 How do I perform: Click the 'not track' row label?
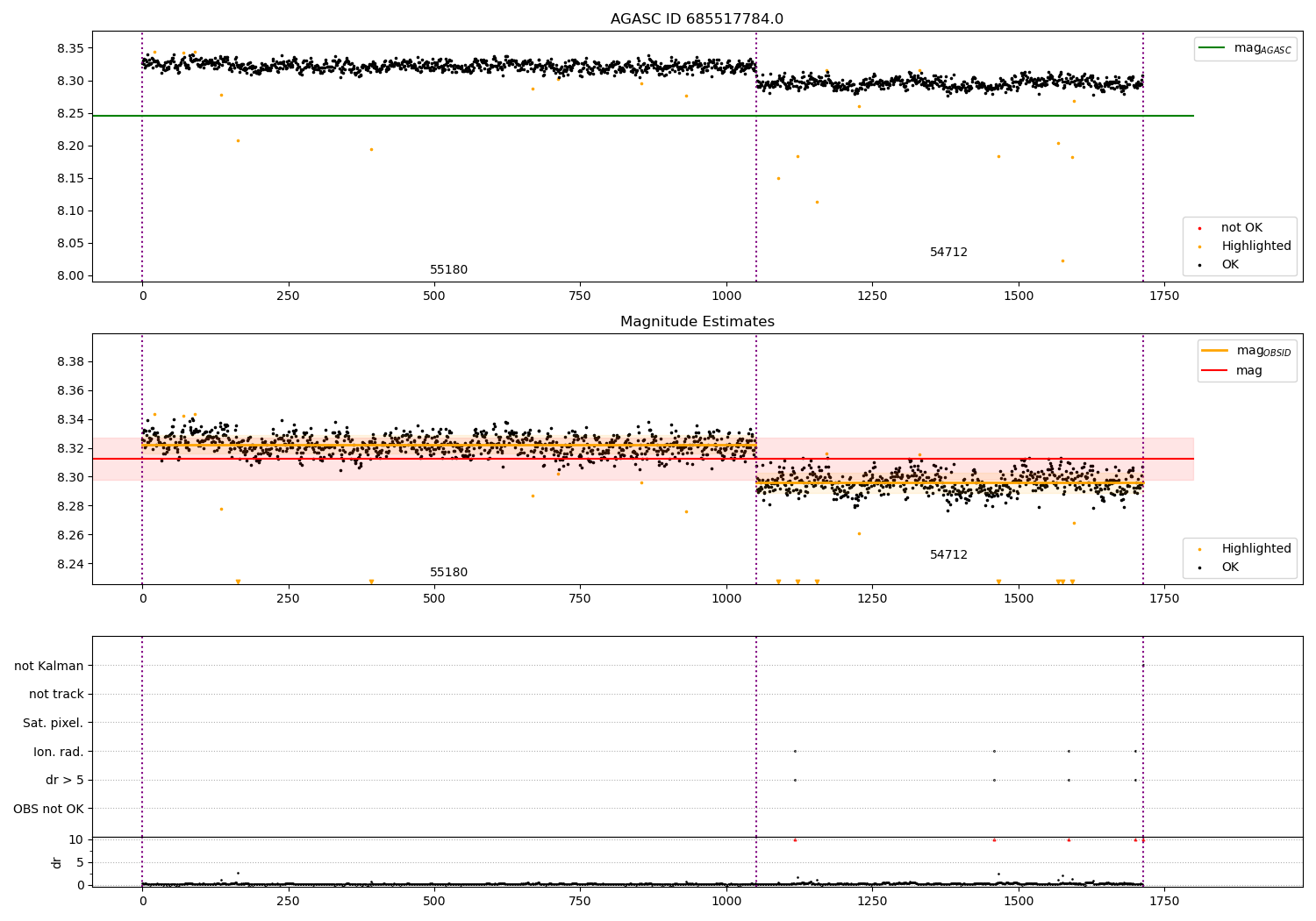pos(56,695)
